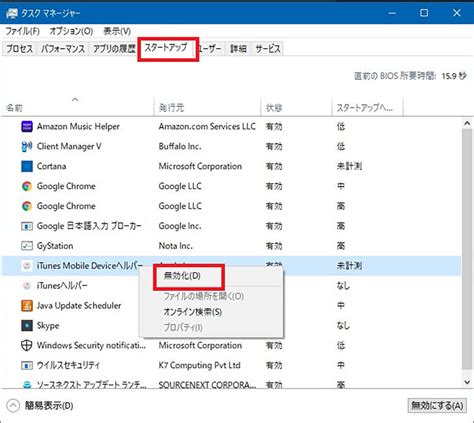The image size is (474, 423).
Task: Switch to the プロセス tab
Action: [19, 49]
